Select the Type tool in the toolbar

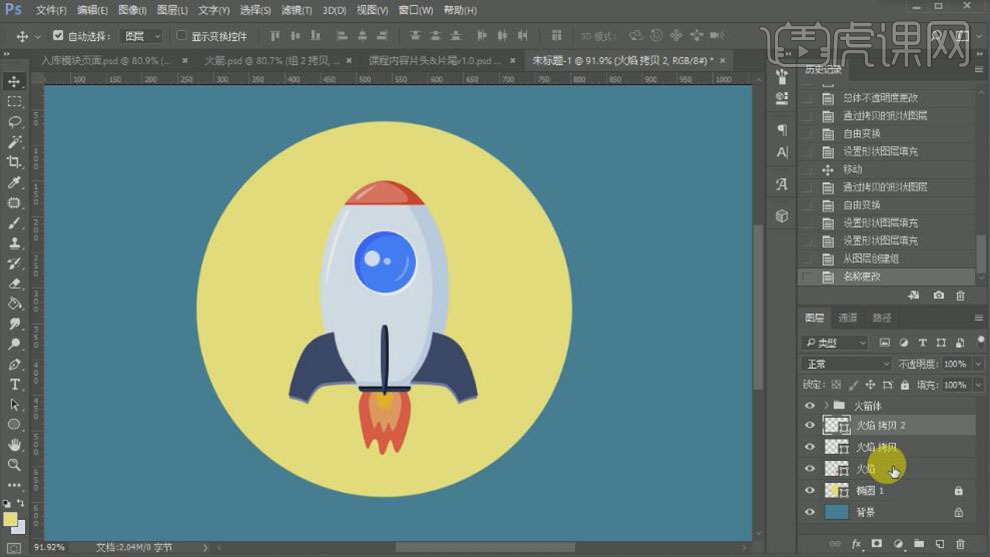[15, 385]
